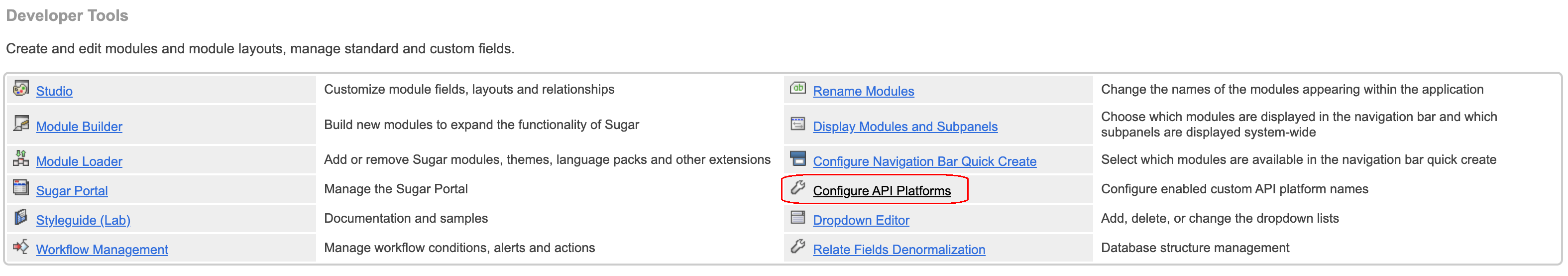Image resolution: width=1568 pixels, height=276 pixels.
Task: Click the Configure API Platforms wrench icon
Action: [797, 188]
